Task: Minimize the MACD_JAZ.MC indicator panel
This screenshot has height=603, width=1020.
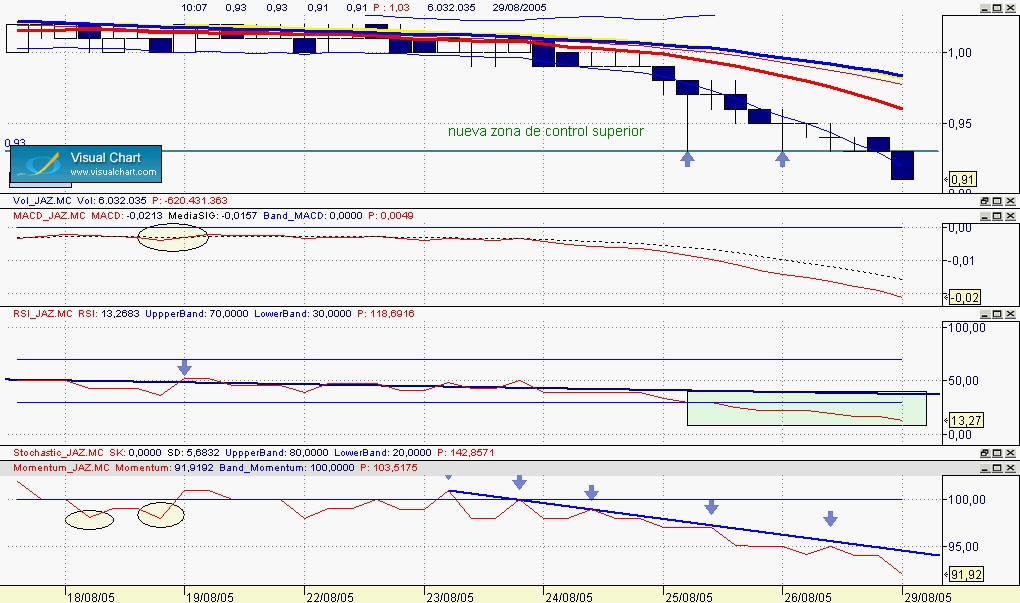Action: pos(984,215)
